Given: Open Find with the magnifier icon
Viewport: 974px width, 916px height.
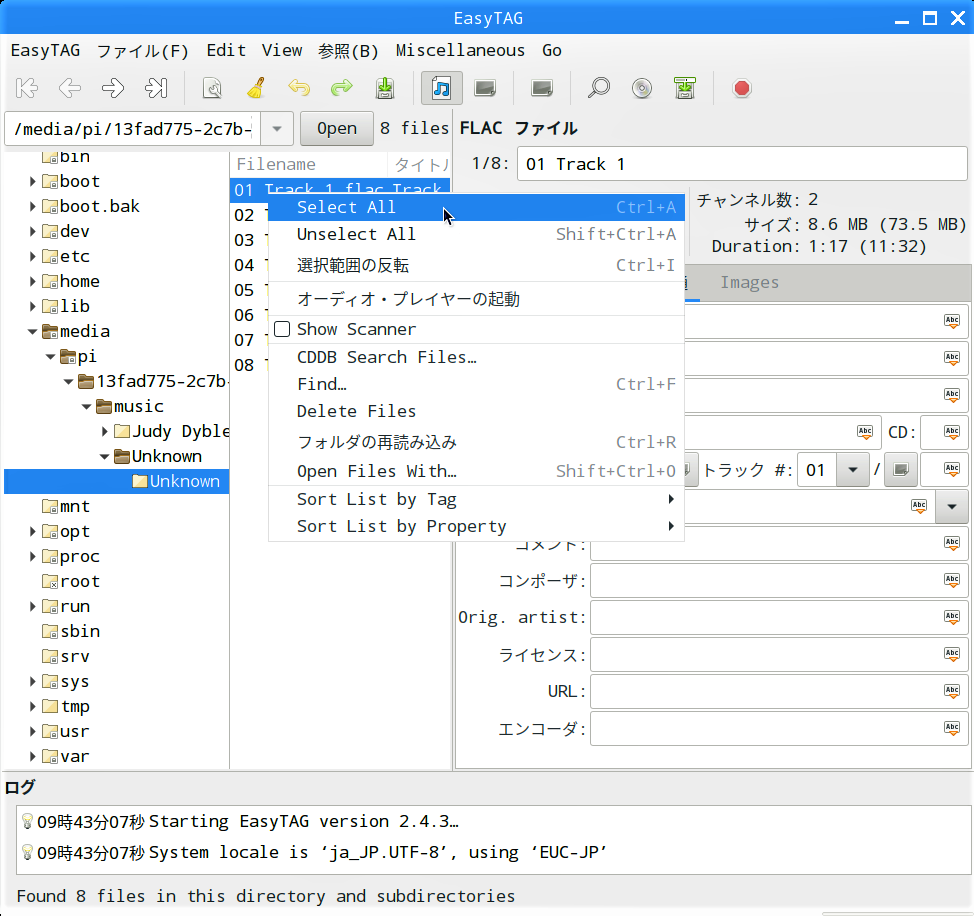Looking at the screenshot, I should (x=599, y=88).
